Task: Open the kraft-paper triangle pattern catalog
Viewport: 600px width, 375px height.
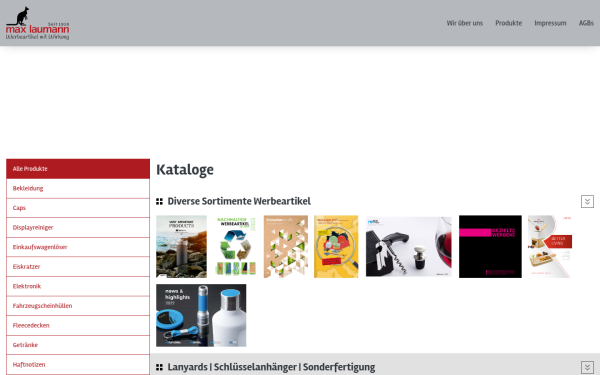Action: click(285, 246)
